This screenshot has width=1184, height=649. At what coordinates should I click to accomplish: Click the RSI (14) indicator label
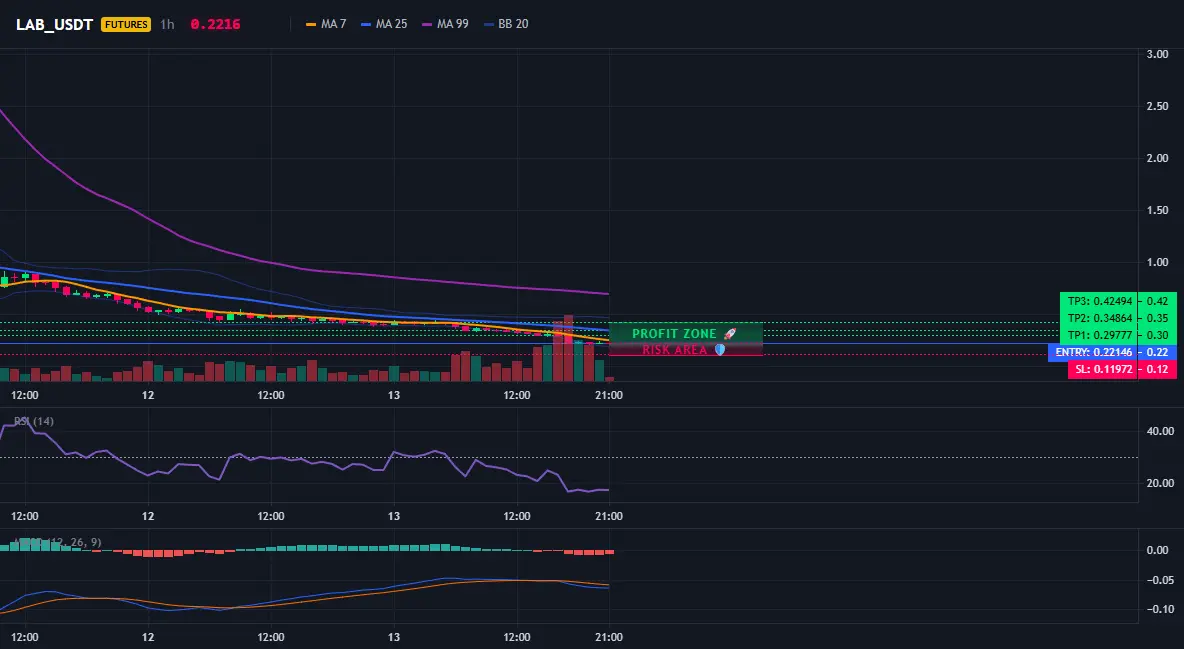tap(34, 421)
